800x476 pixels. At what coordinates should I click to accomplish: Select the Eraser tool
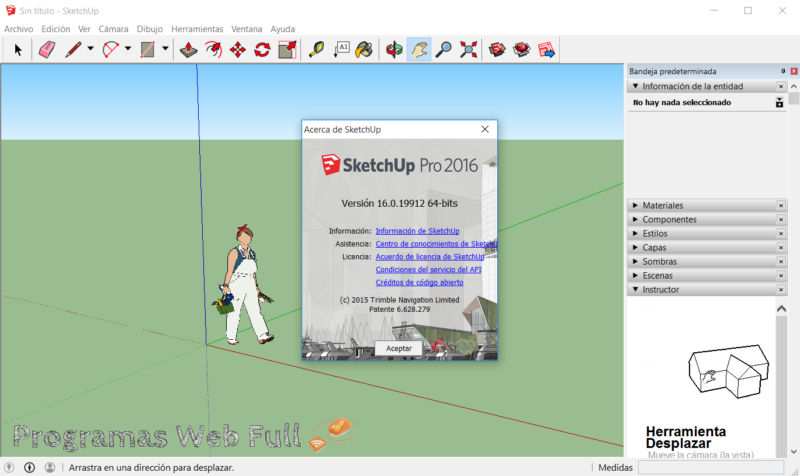pos(47,50)
